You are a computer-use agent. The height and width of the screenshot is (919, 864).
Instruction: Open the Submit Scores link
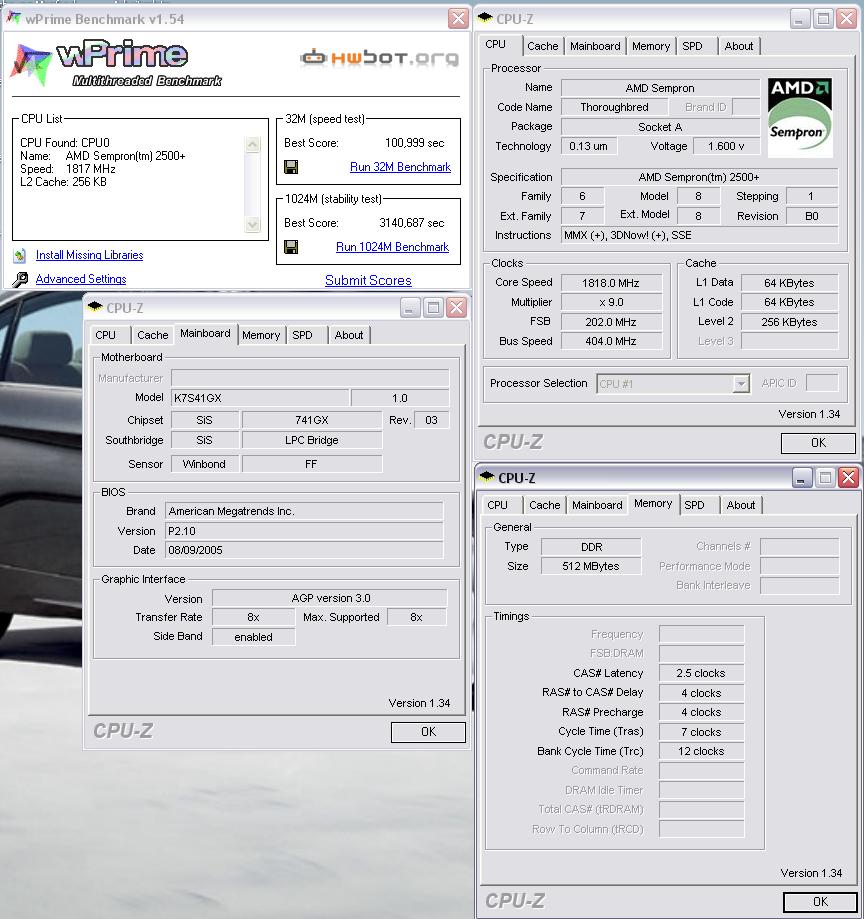click(368, 280)
